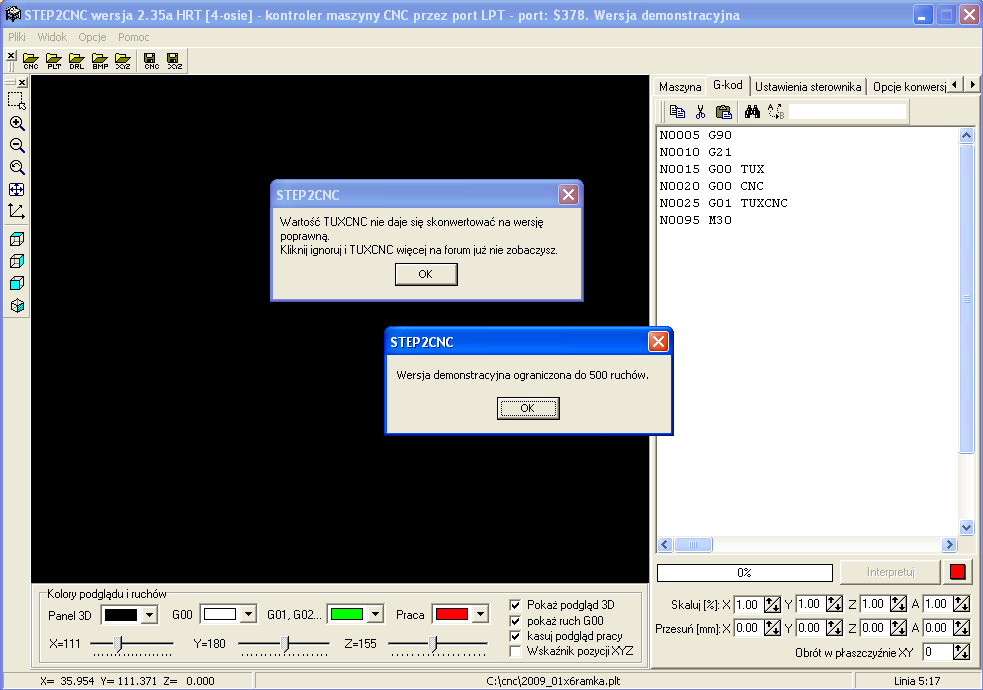Open the G00 color dropdown

[249, 615]
